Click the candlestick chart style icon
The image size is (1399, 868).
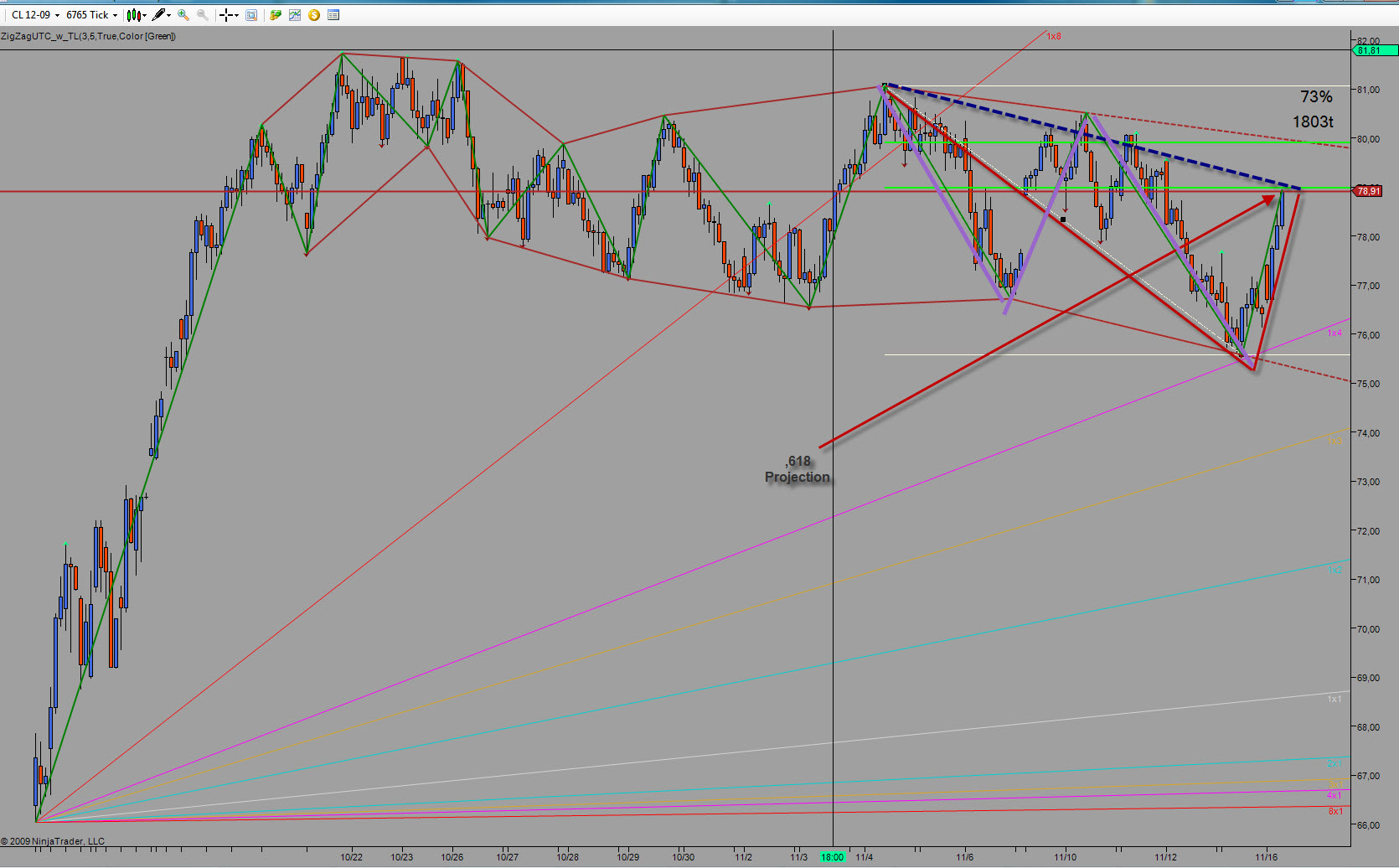point(133,15)
